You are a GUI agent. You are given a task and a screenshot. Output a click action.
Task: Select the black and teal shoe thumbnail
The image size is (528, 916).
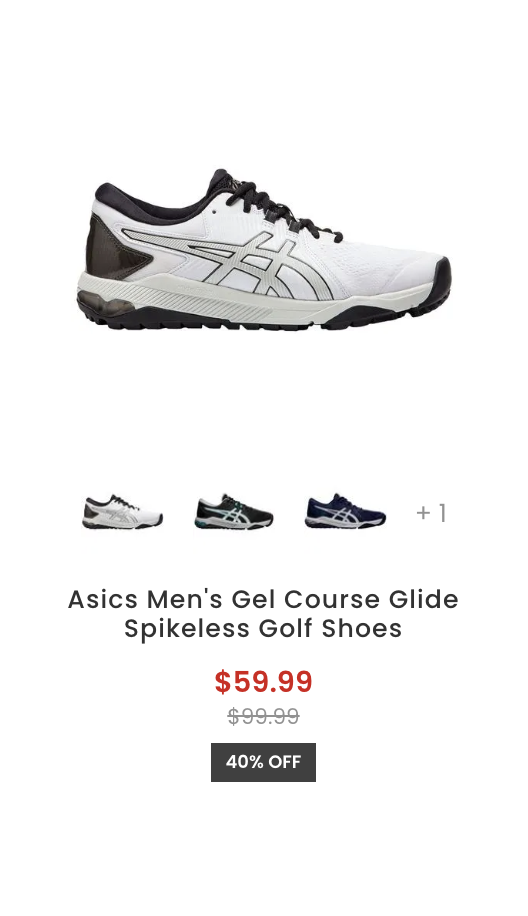234,512
